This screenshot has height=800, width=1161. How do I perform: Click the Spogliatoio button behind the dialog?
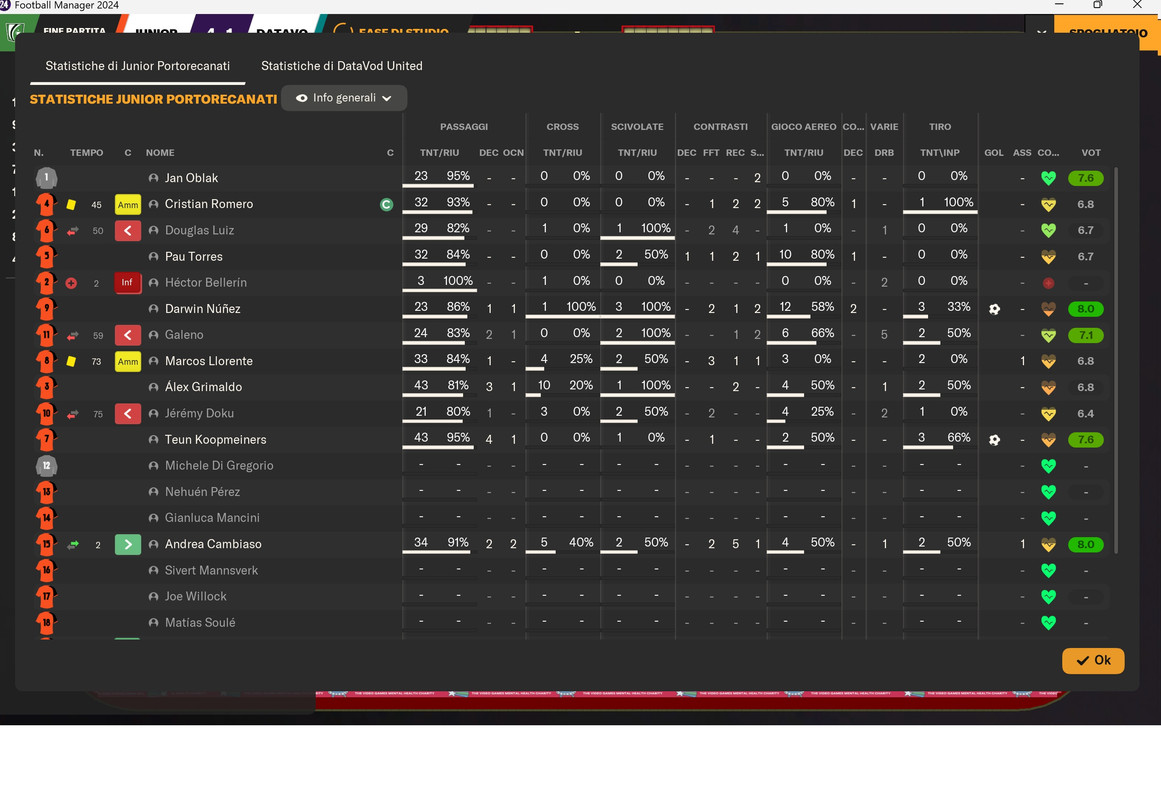click(1108, 33)
